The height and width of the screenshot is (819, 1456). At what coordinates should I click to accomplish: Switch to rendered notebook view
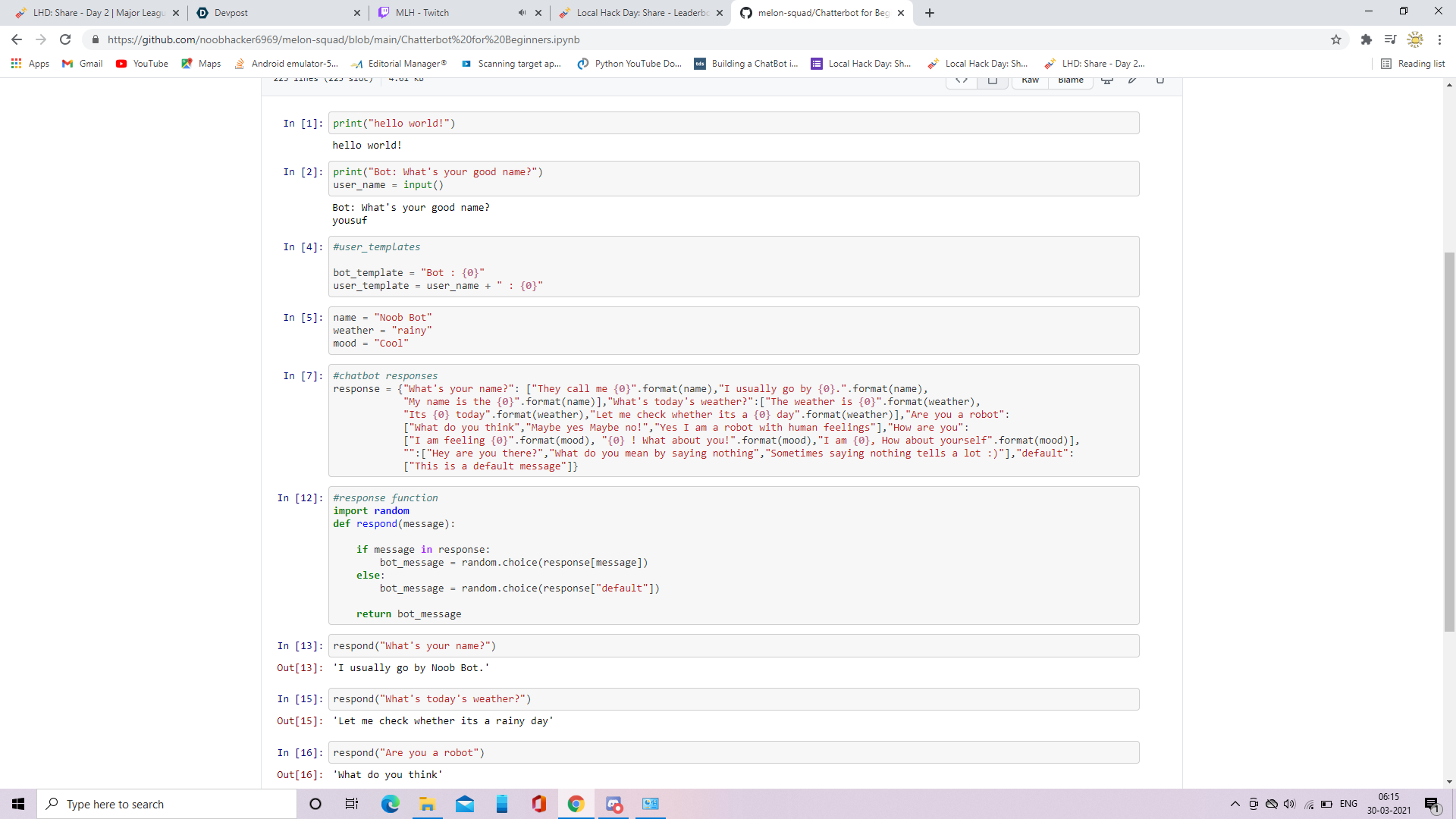pos(992,80)
